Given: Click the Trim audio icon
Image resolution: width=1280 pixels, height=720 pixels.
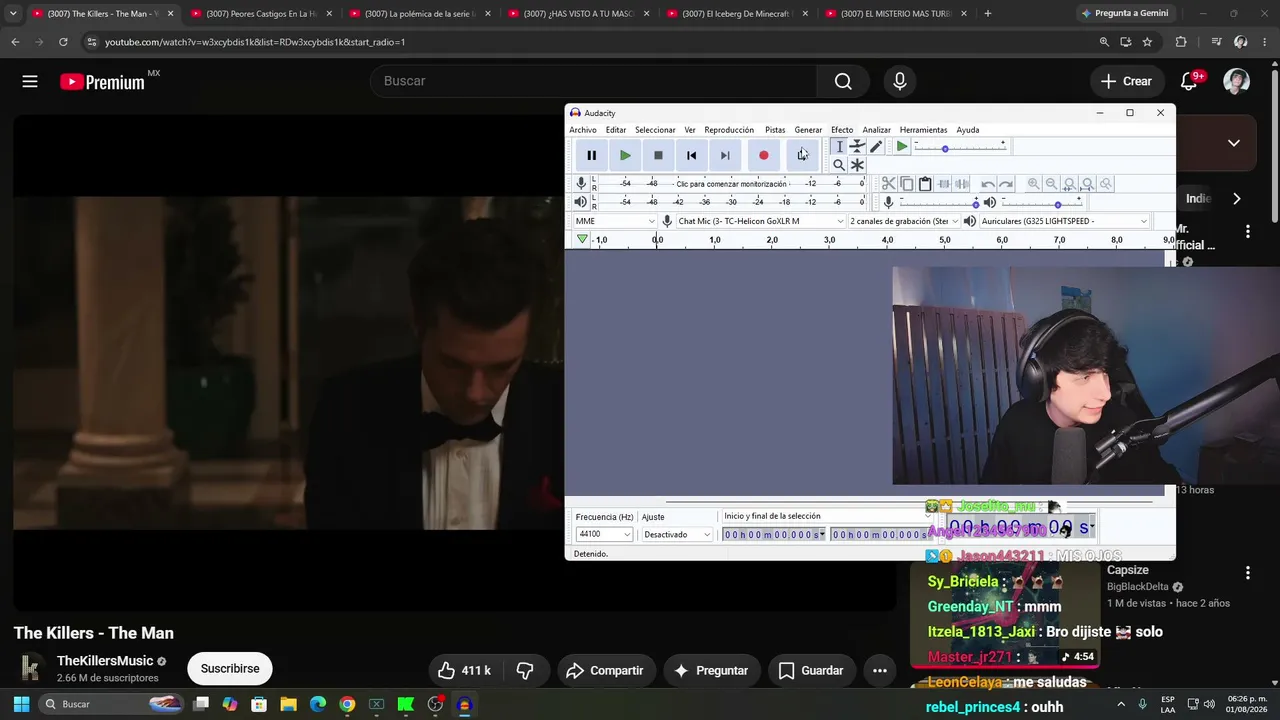Looking at the screenshot, I should pyautogui.click(x=943, y=184).
